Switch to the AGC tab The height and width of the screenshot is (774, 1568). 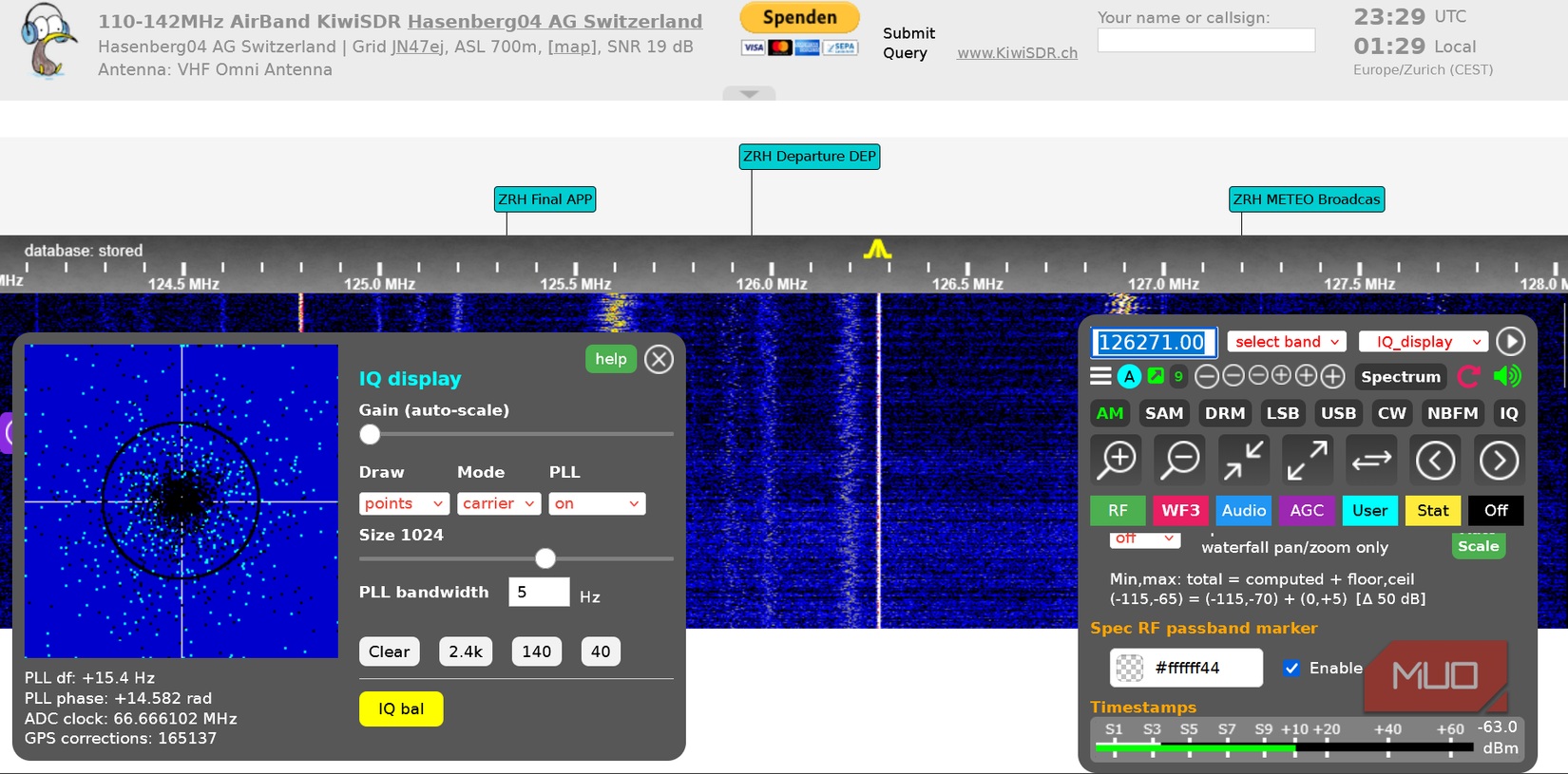pos(1307,510)
